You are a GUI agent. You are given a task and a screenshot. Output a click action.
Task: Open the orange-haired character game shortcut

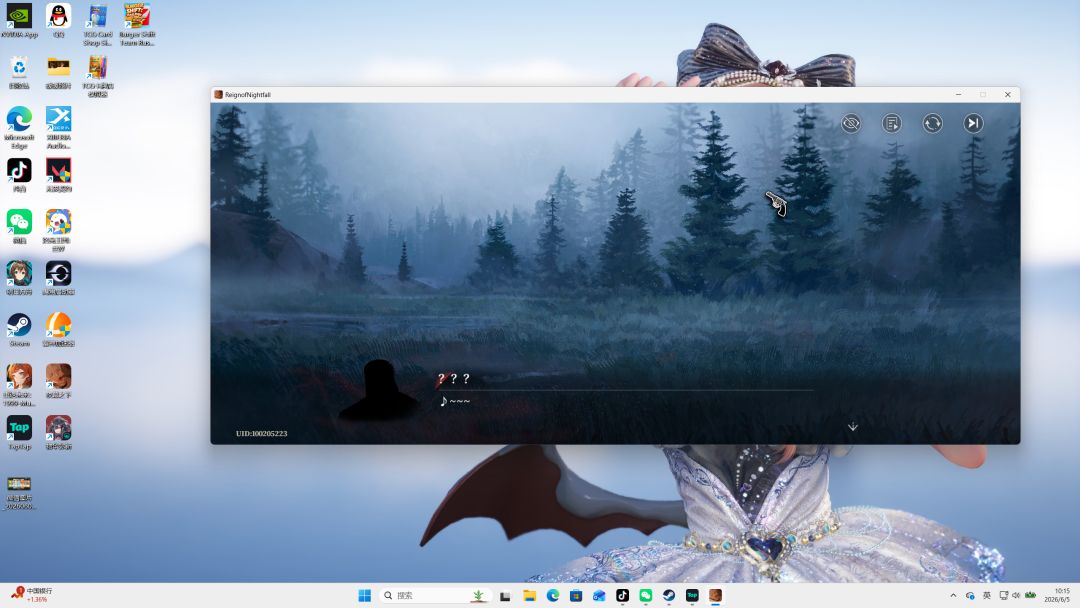point(19,386)
